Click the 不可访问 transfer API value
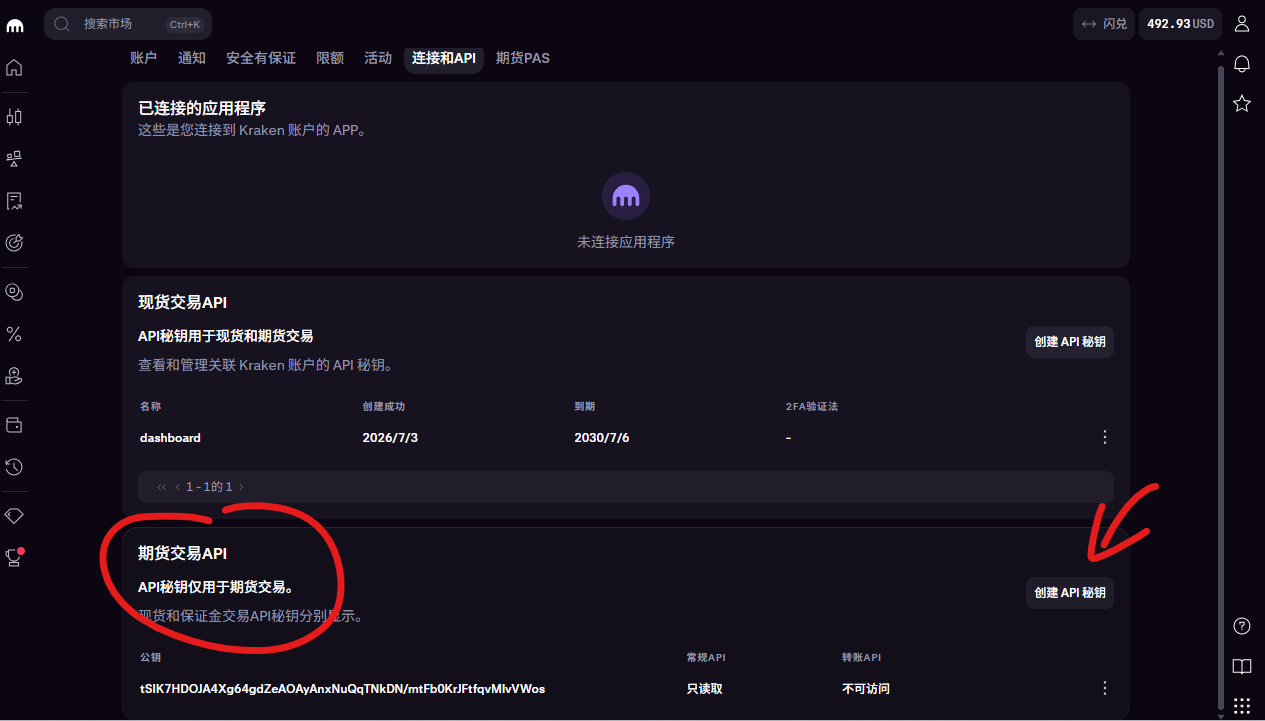 coord(866,689)
